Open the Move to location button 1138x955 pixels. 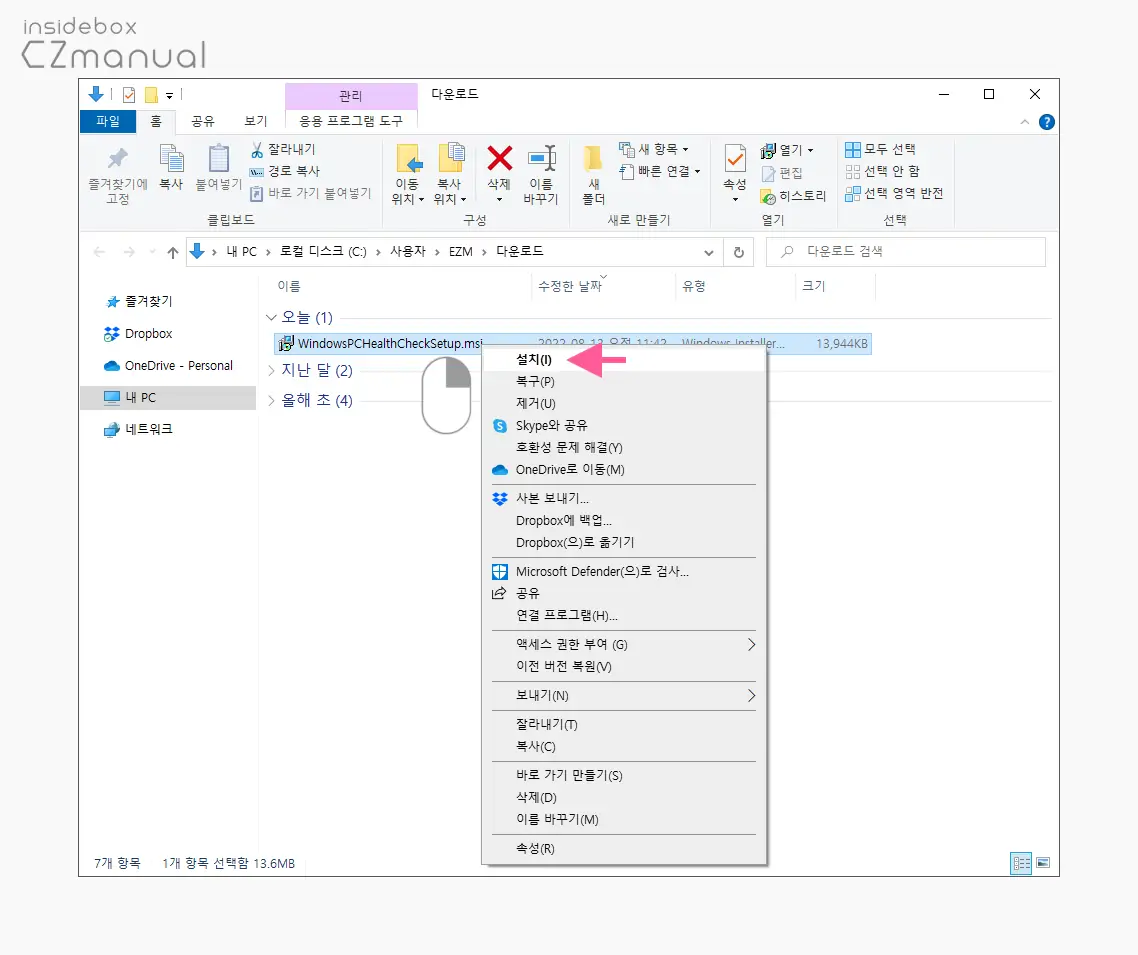pos(407,174)
